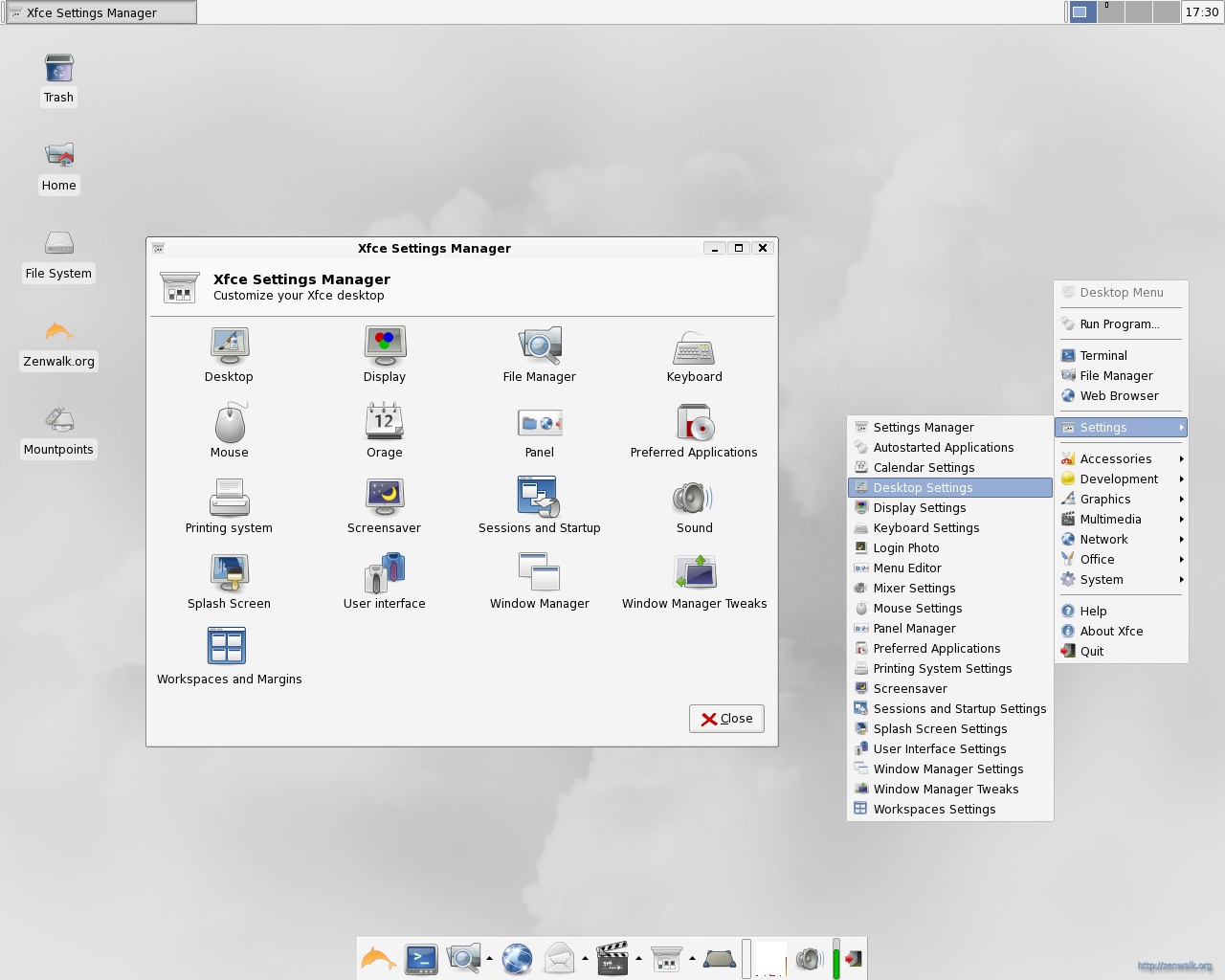1225x980 pixels.
Task: Open mail envelope launcher in bottom panel
Action: pos(559,959)
